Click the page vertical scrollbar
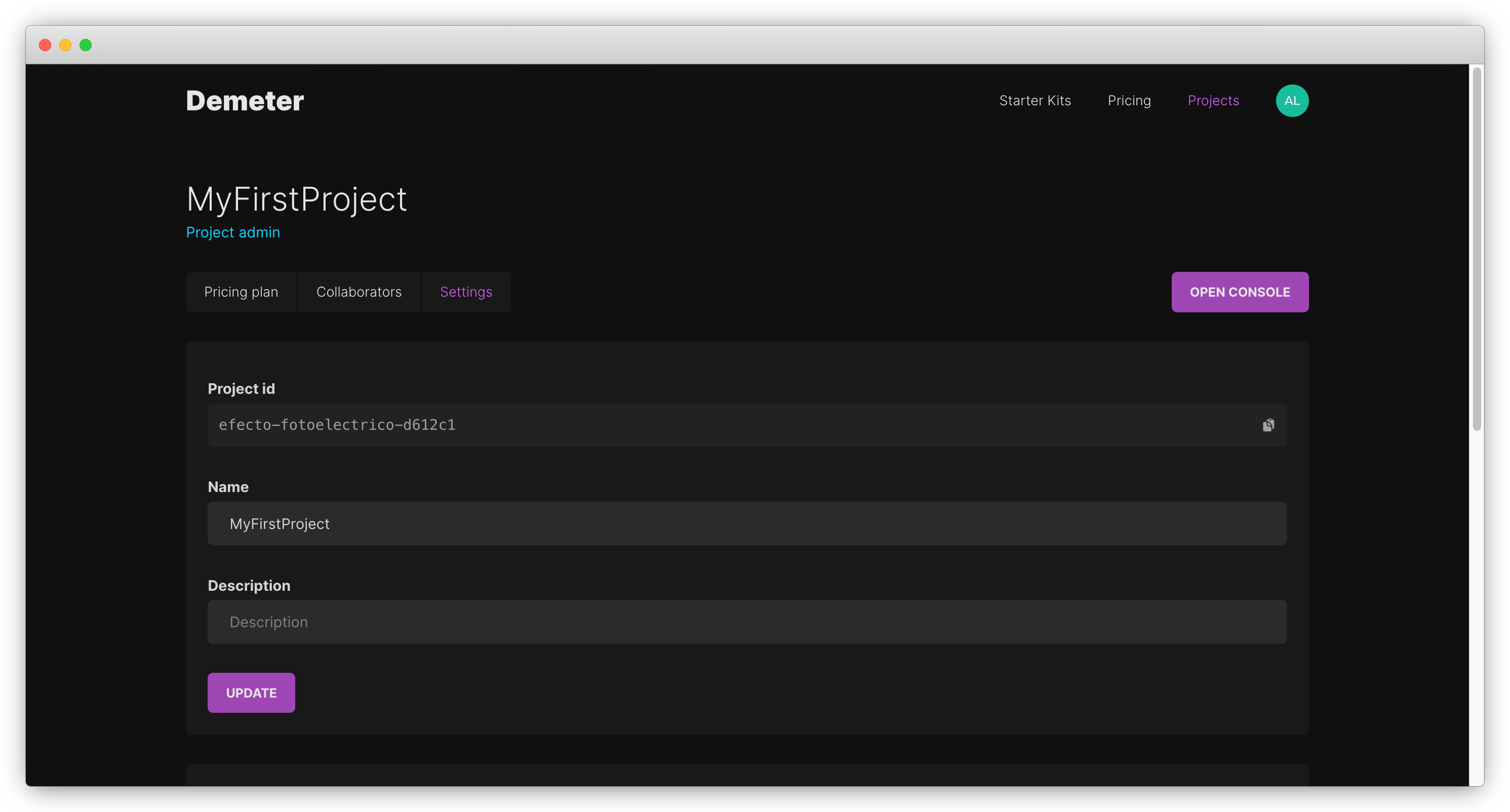Viewport: 1510px width, 812px height. [1477, 249]
